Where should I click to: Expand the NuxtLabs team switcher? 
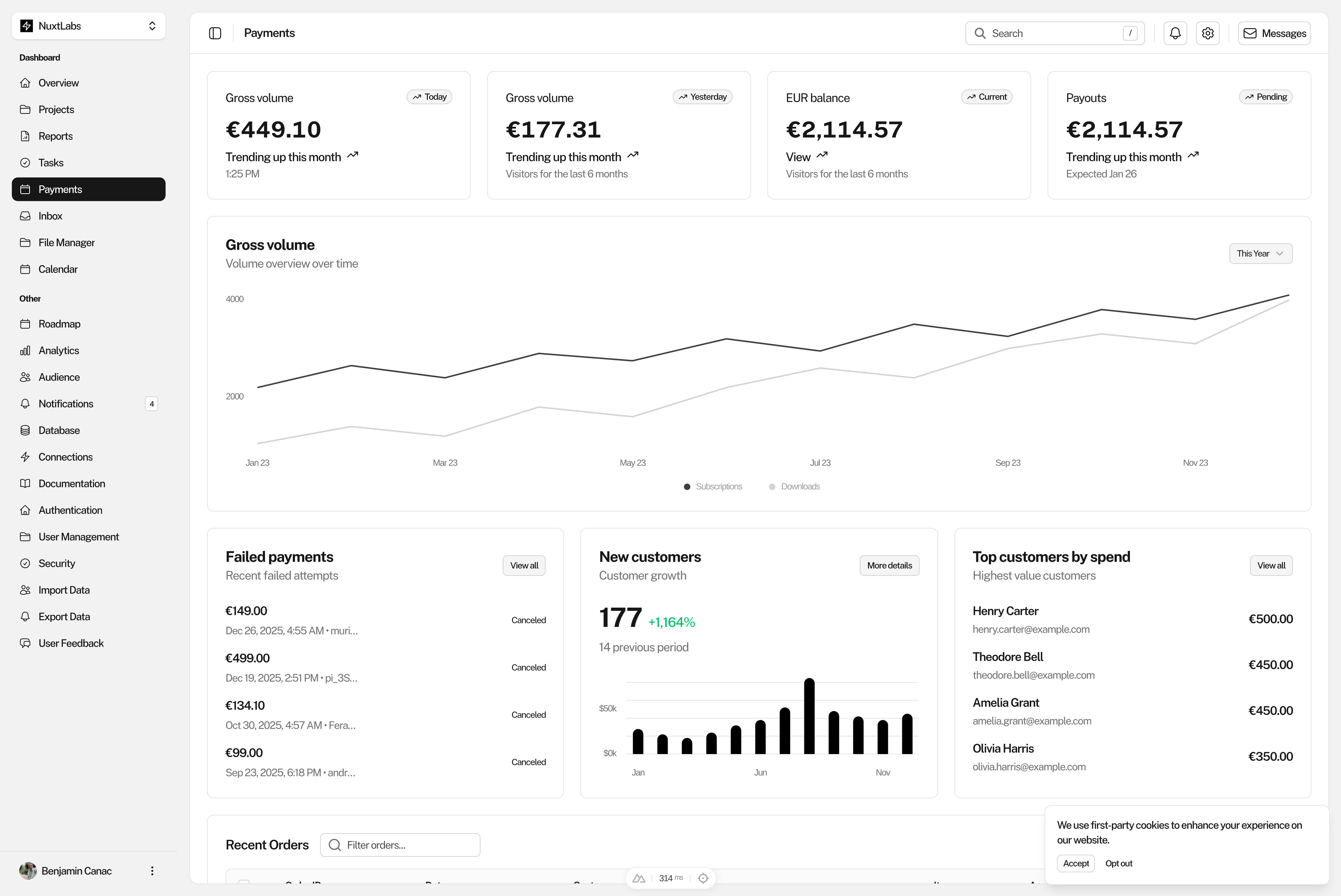pyautogui.click(x=89, y=26)
